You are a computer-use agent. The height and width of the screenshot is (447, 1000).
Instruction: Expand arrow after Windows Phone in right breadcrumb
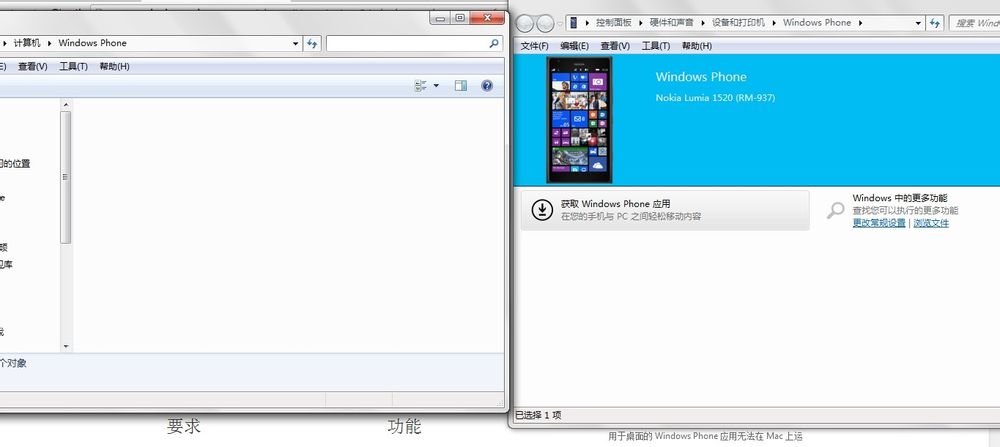pos(860,23)
